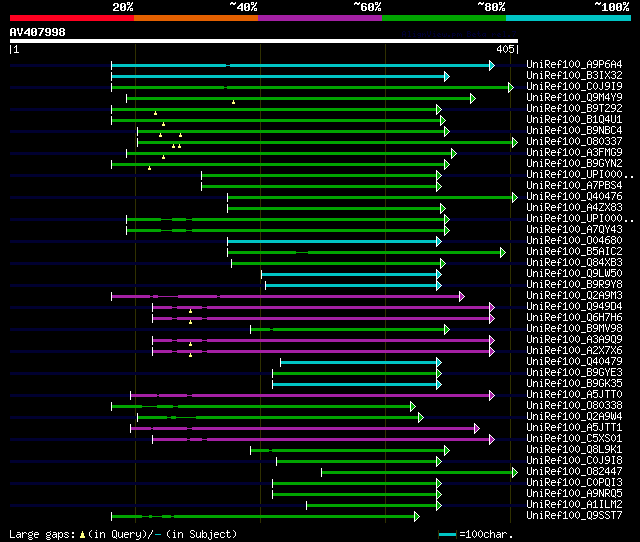Choose the UniRef100_A9NRQ5 label
This screenshot has width=640, height=542.
coord(574,494)
